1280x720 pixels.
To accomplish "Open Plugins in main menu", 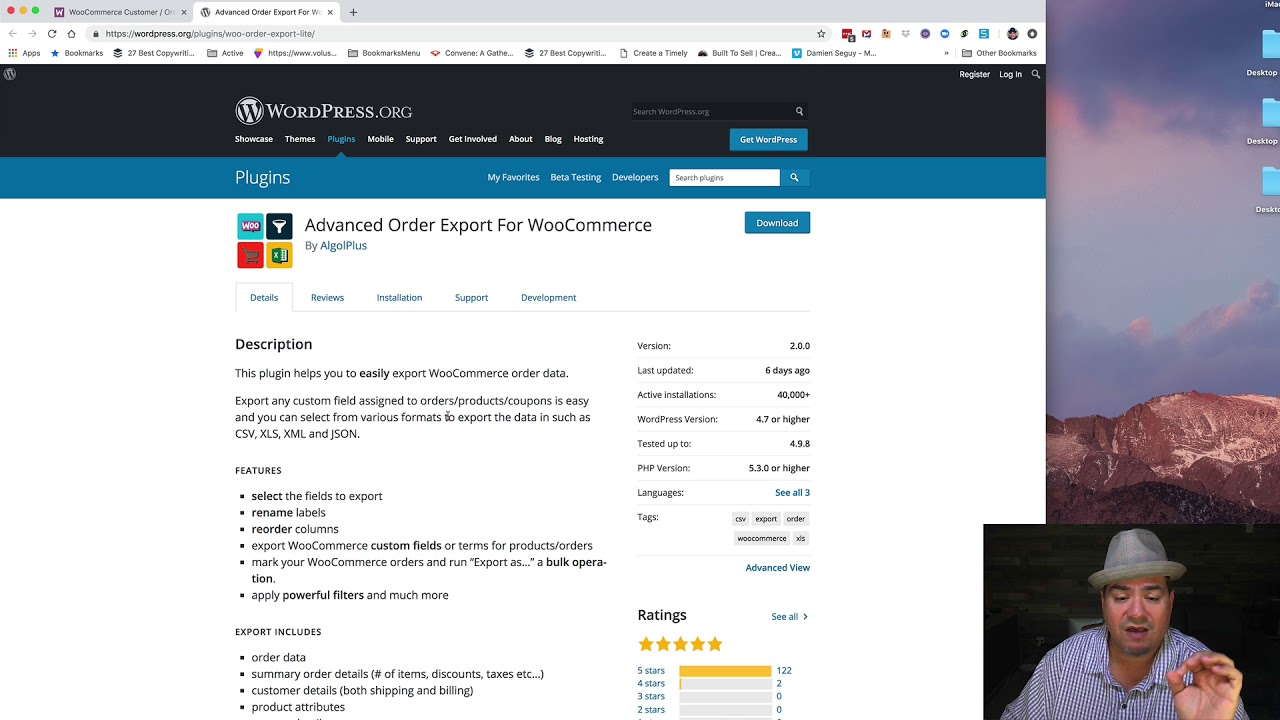I will click(341, 139).
